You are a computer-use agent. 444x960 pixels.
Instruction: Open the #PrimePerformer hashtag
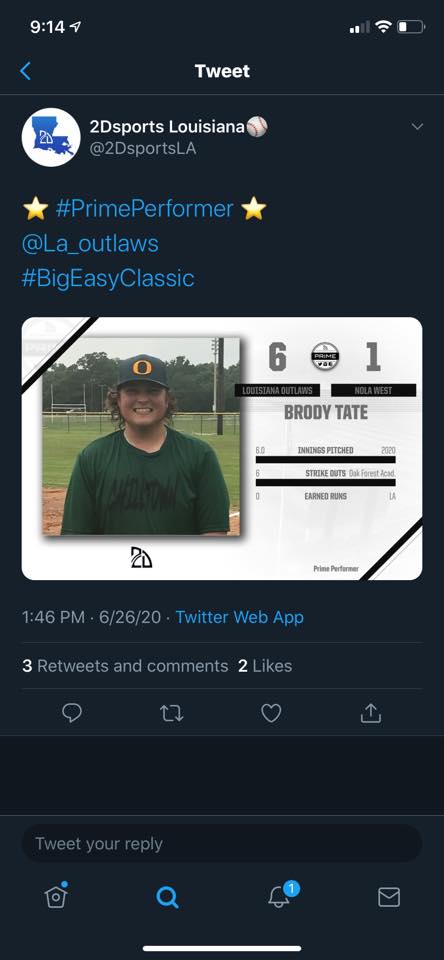pyautogui.click(x=145, y=209)
